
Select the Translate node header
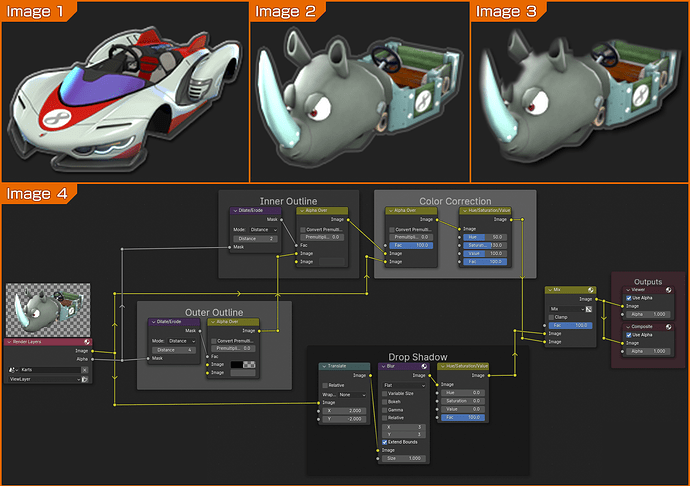[344, 366]
